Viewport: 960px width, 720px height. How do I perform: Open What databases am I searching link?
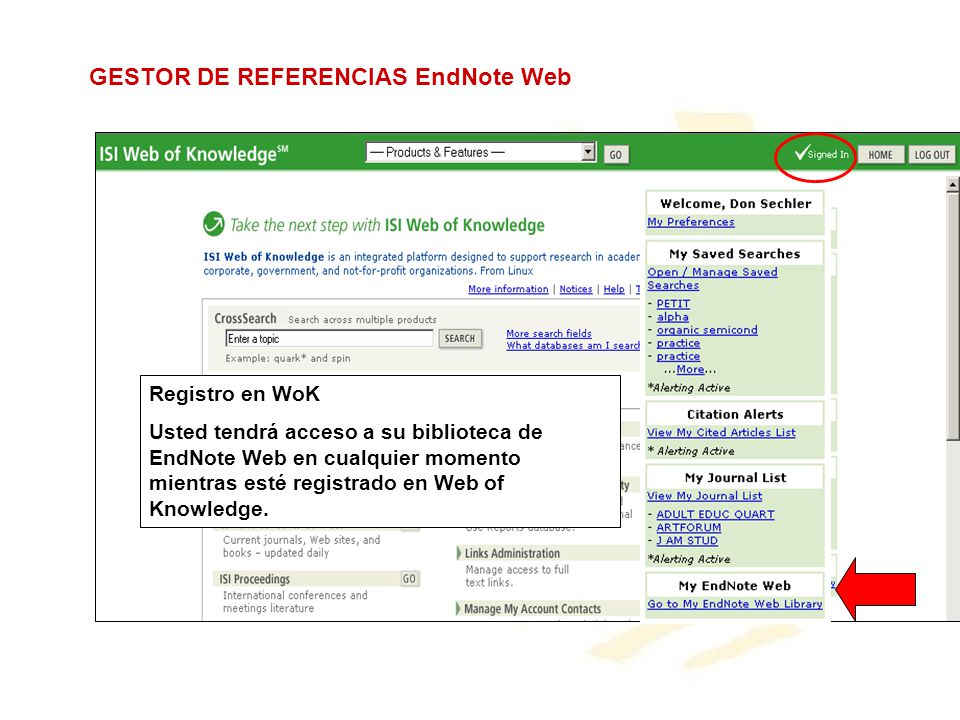point(573,346)
